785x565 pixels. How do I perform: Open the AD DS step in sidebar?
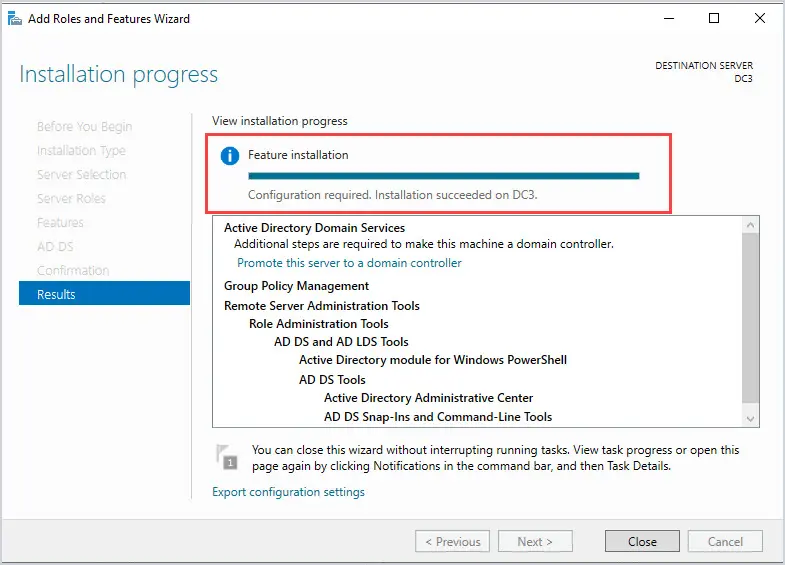55,246
